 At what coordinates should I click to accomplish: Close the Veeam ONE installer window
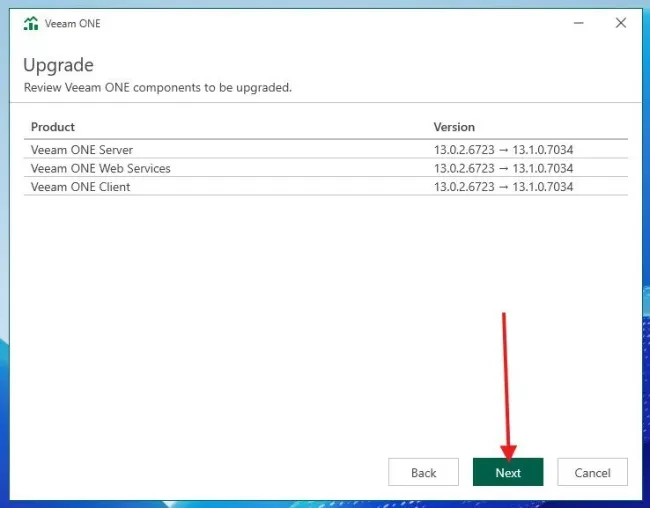pos(621,23)
